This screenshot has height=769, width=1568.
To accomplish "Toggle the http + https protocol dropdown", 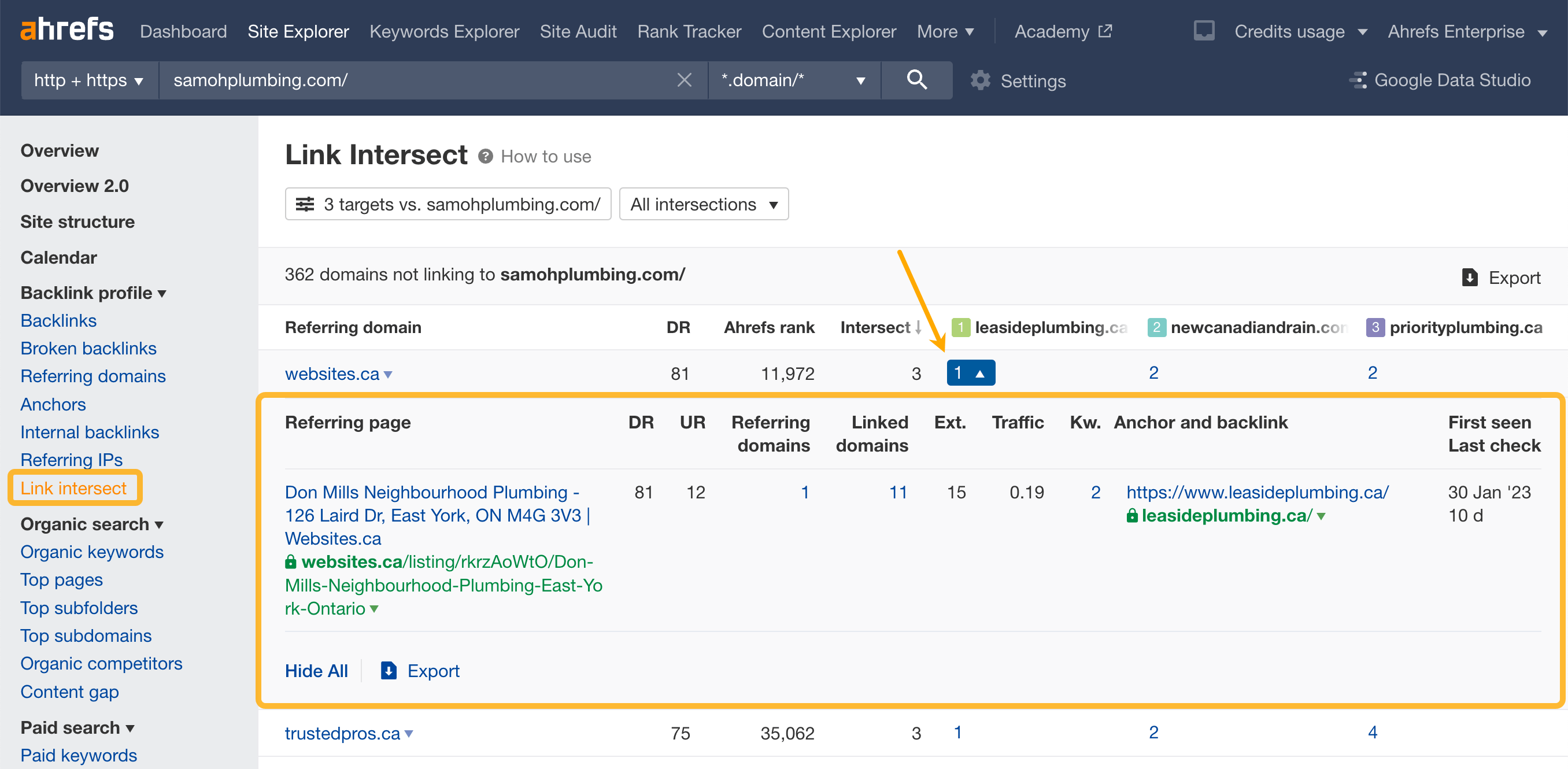I will 87,80.
